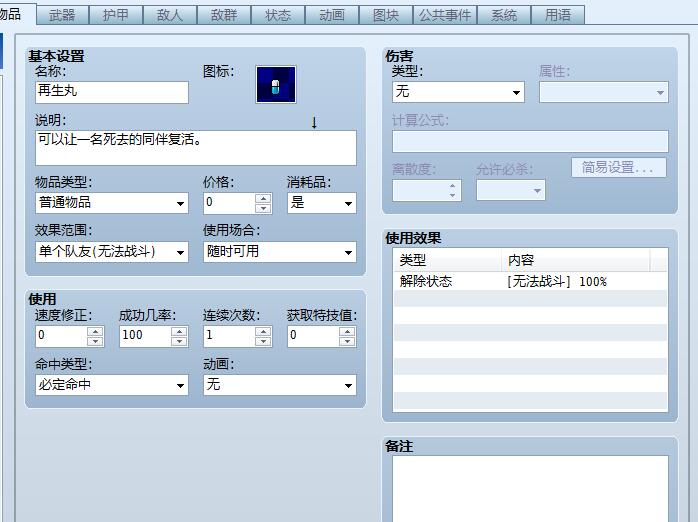Open the 动画 dropdown showing 无

(x=280, y=385)
